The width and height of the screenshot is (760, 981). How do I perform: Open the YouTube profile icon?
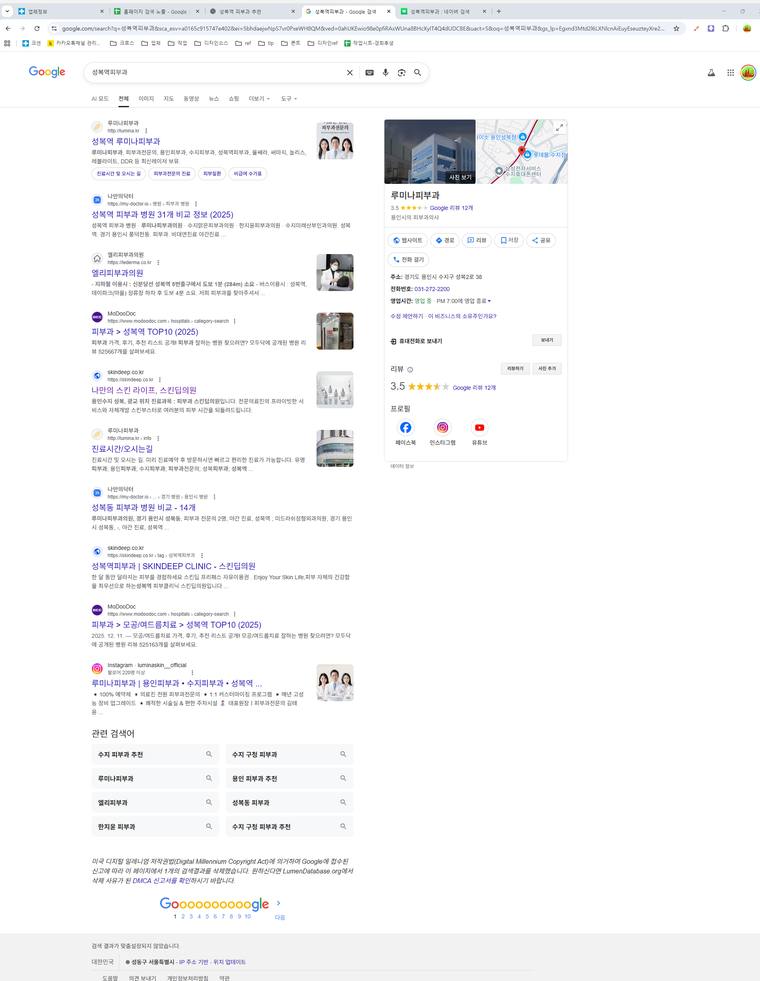(x=479, y=427)
